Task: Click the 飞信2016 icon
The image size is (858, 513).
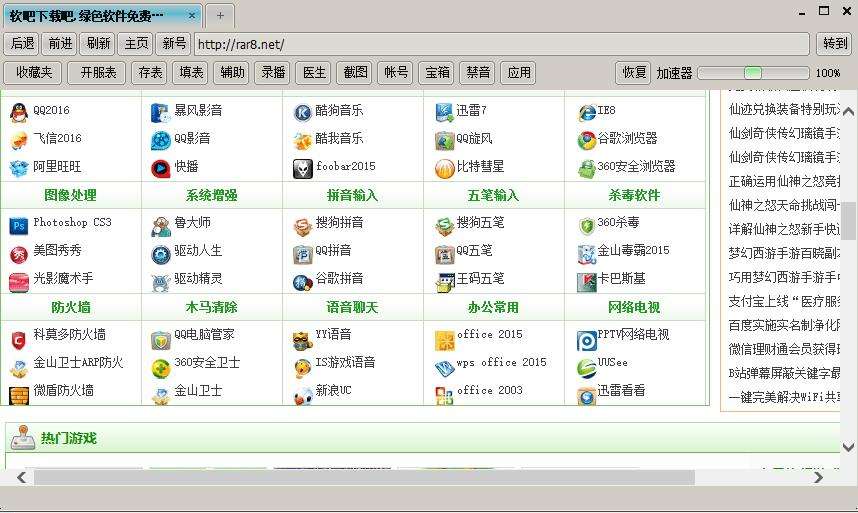Action: click(x=19, y=141)
